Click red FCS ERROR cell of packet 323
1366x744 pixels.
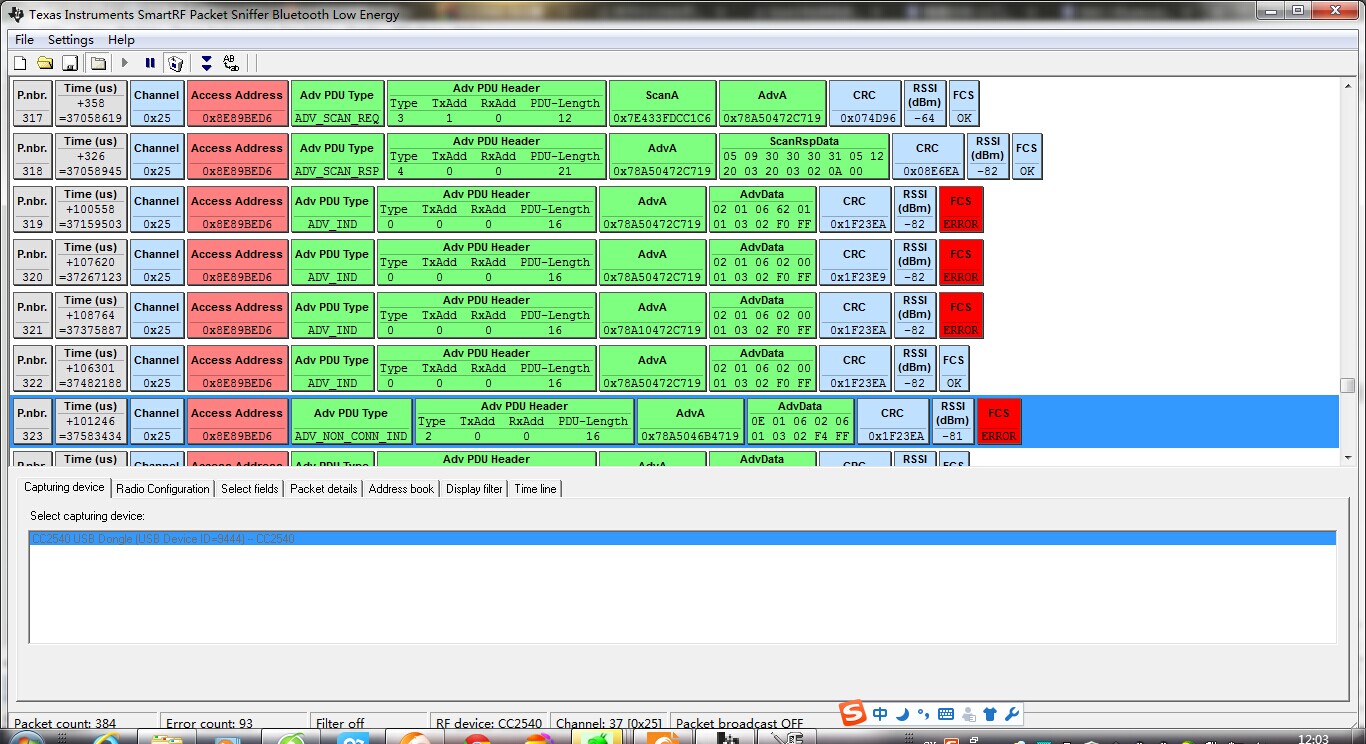[x=999, y=421]
